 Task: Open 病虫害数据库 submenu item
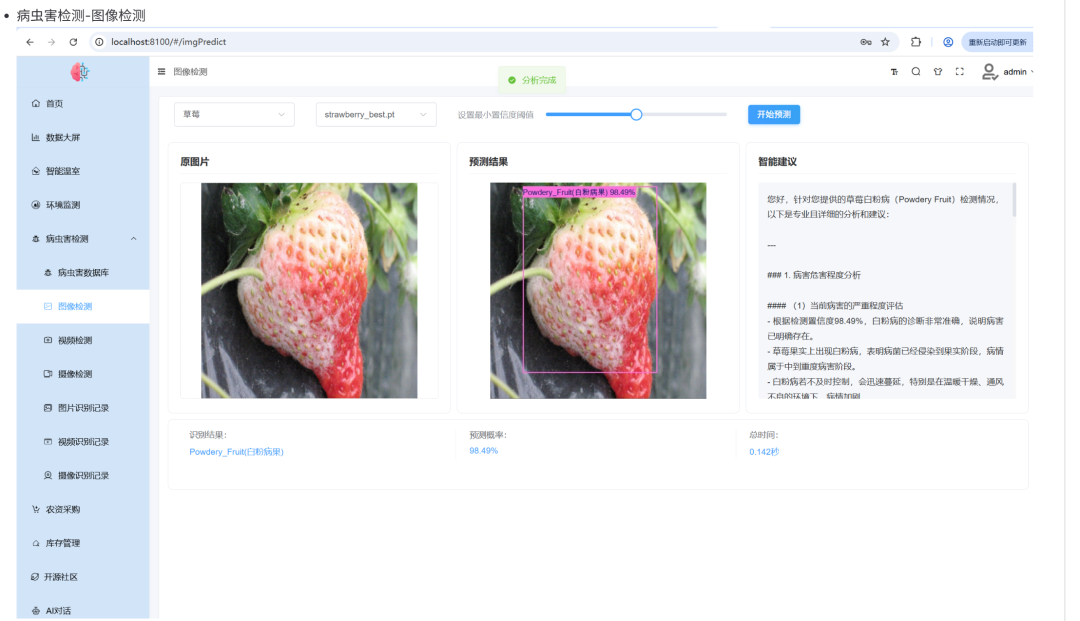[83, 273]
